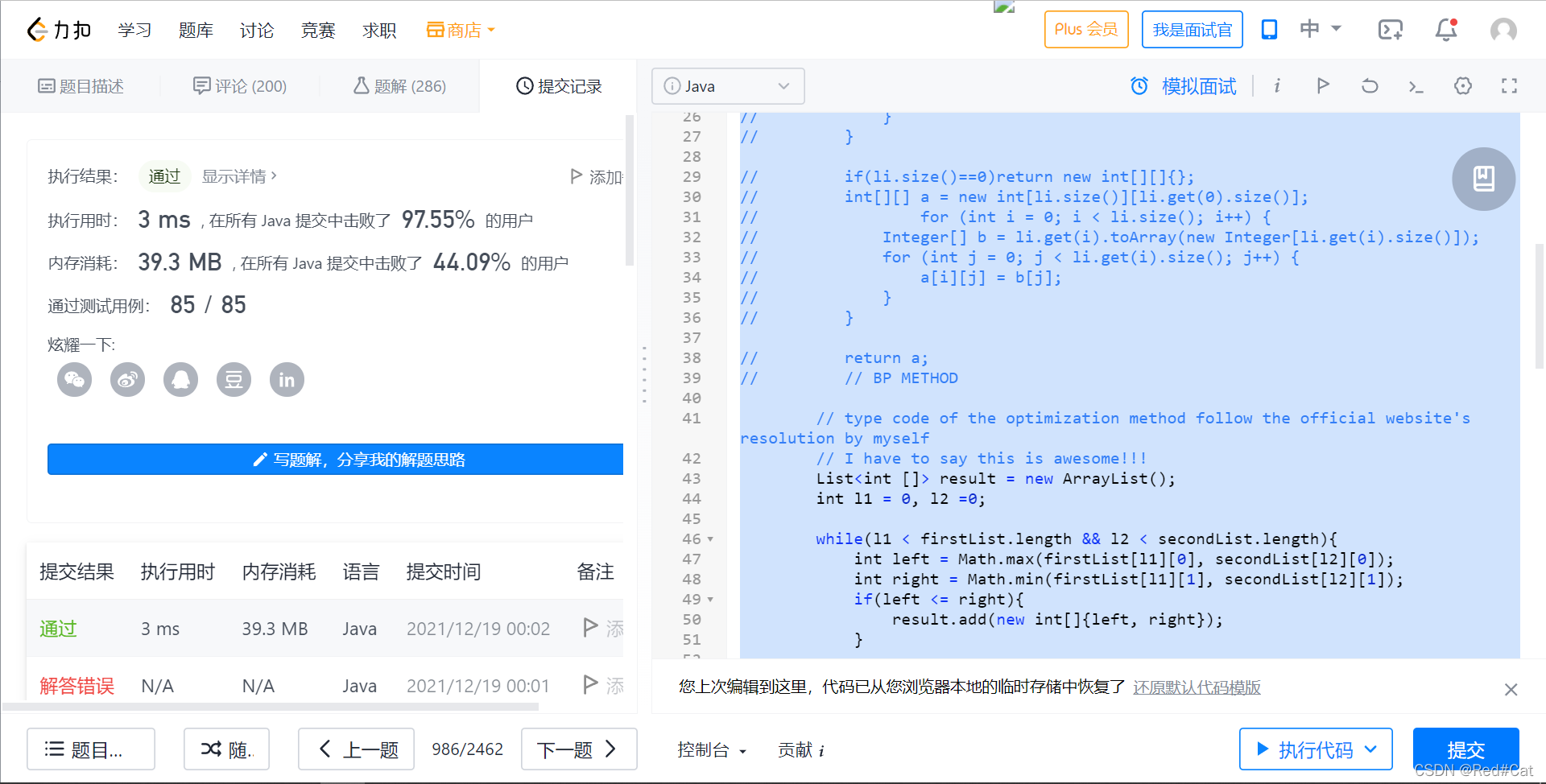Open the 商店 store dropdown
The width and height of the screenshot is (1546, 784).
coord(460,30)
